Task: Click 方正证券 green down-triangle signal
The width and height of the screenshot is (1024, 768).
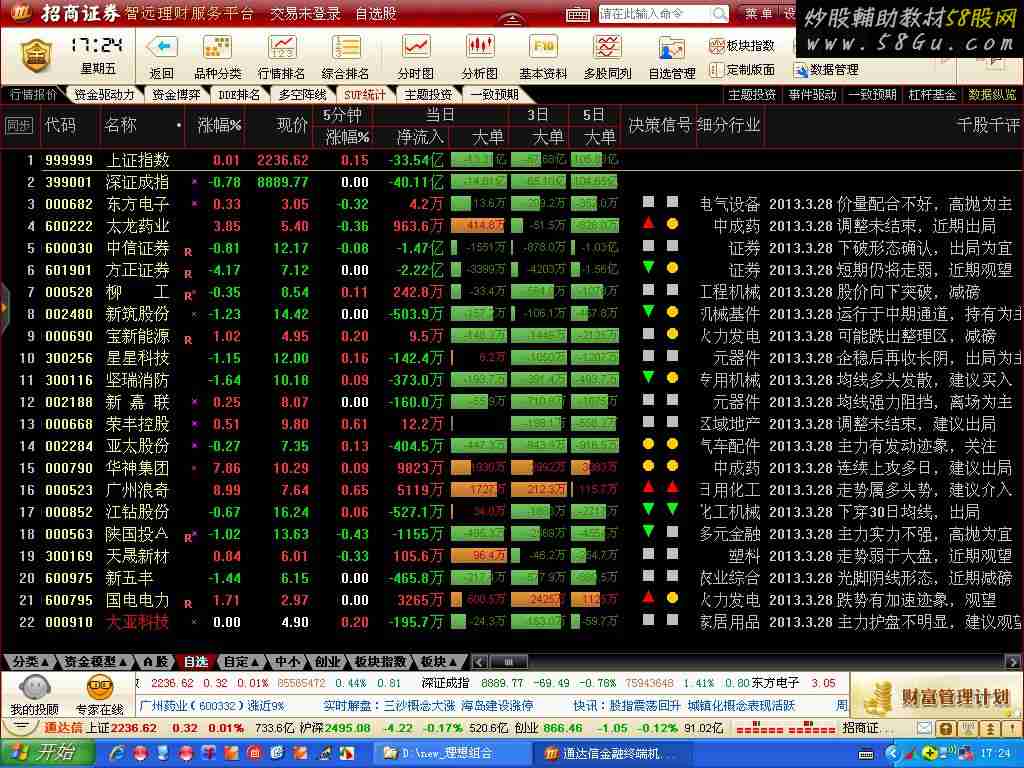Action: pyautogui.click(x=648, y=267)
